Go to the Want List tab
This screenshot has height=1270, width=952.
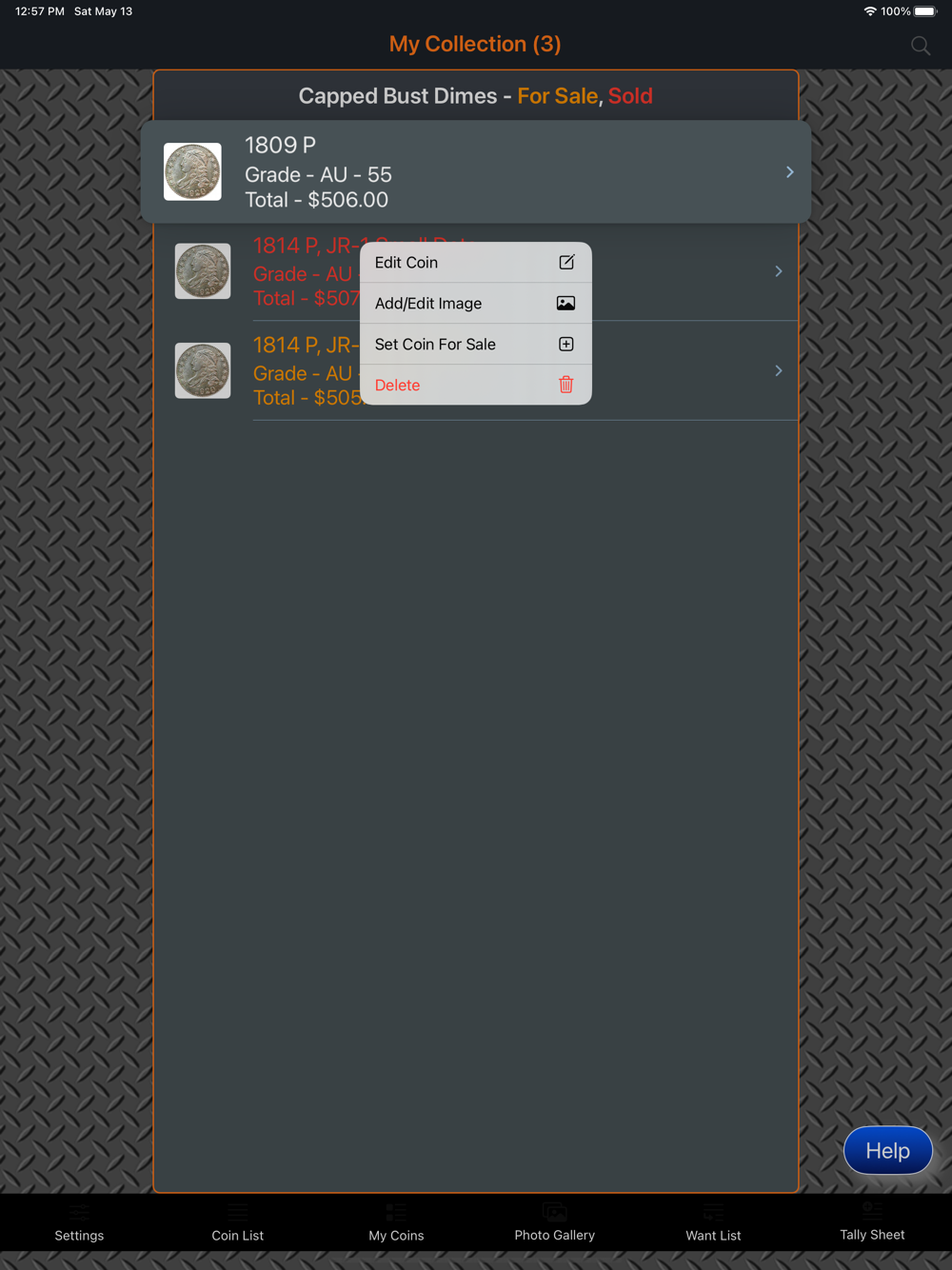pyautogui.click(x=713, y=1222)
